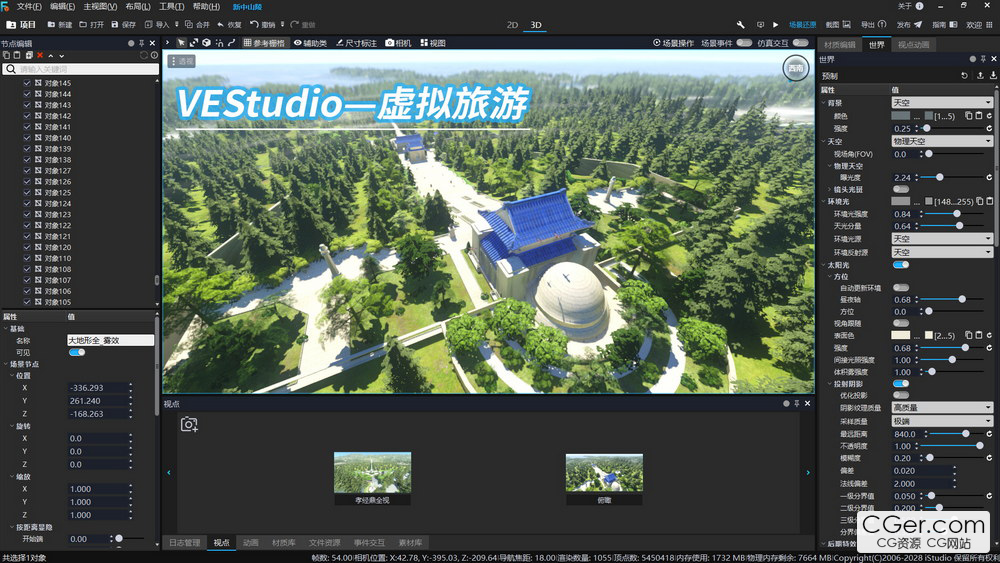Click the 导出 export button

873,25
